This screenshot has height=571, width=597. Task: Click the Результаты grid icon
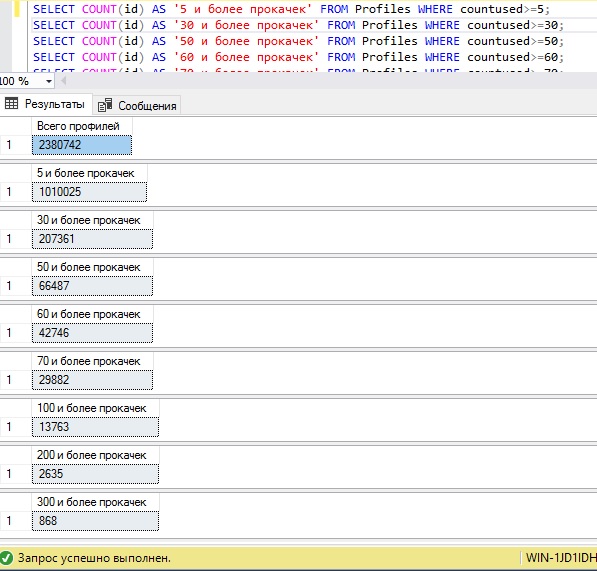(11, 103)
